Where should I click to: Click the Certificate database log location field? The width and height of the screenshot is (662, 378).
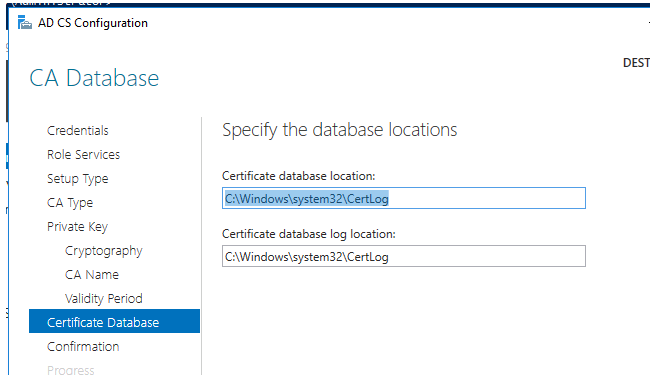point(404,256)
